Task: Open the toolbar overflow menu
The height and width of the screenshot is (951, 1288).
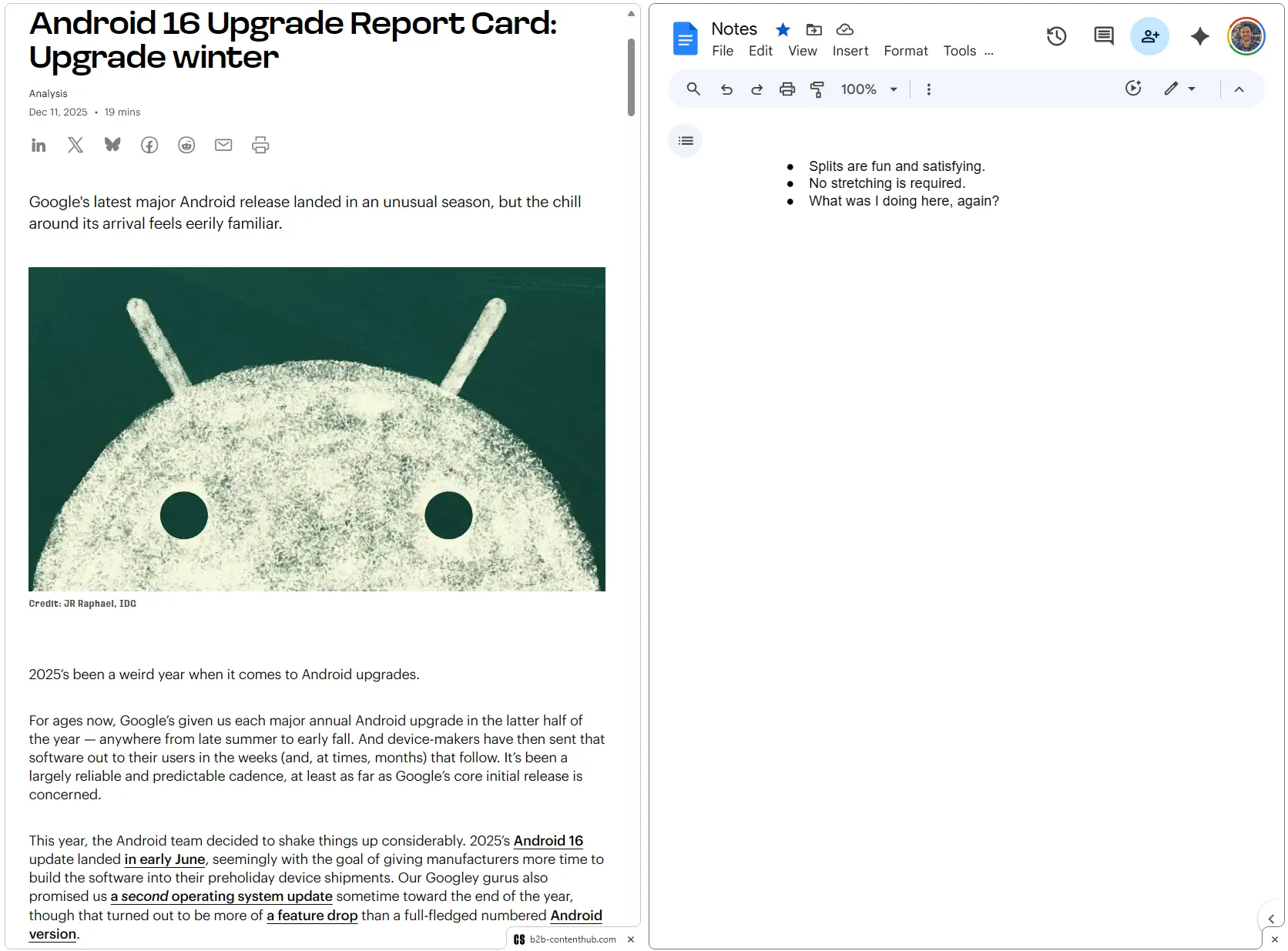Action: pos(929,89)
